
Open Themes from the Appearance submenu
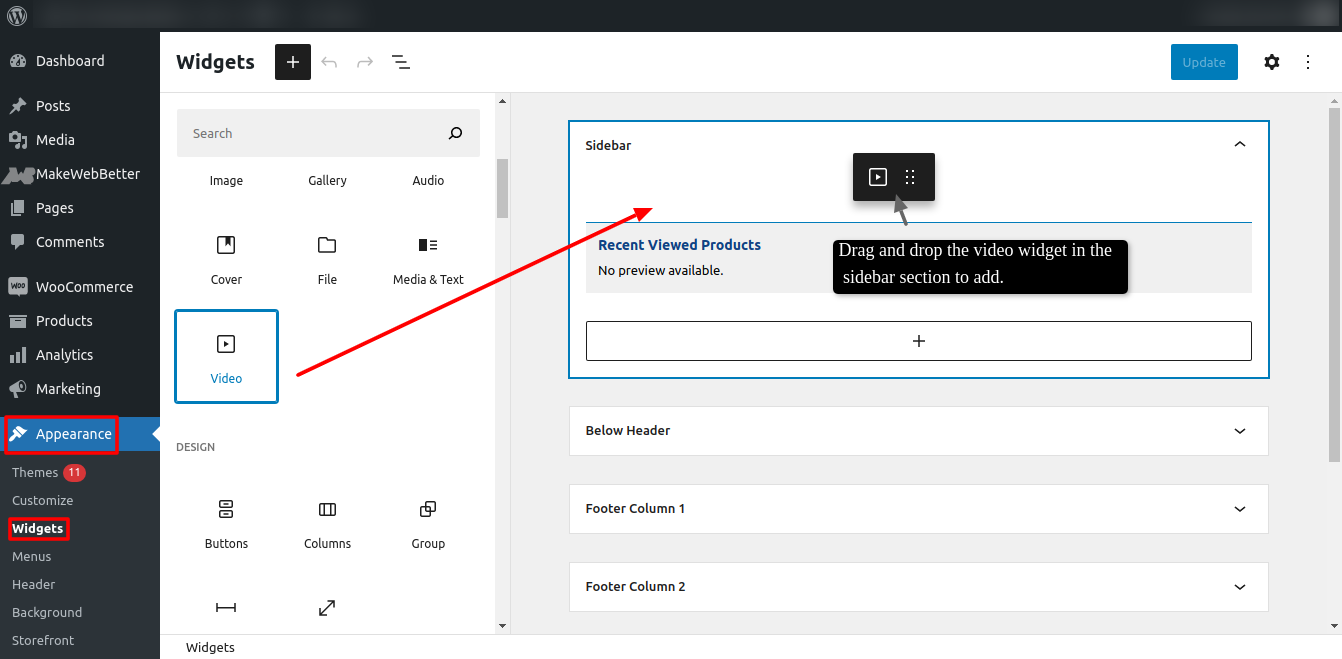(x=35, y=472)
